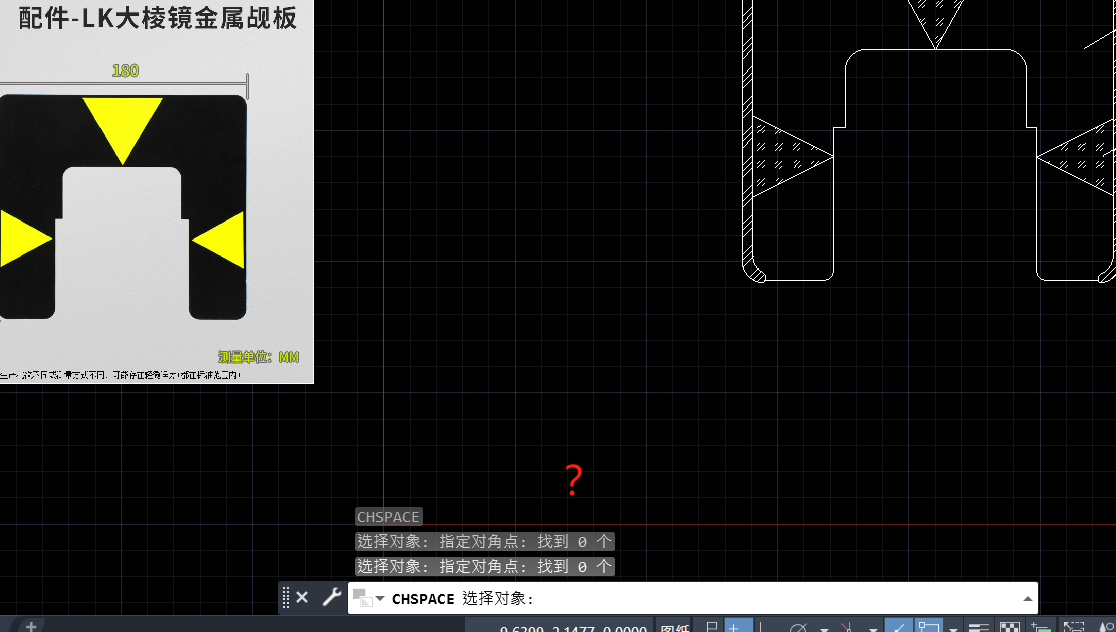Open command line customization via wrench icon
The height and width of the screenshot is (632, 1116).
tap(331, 597)
